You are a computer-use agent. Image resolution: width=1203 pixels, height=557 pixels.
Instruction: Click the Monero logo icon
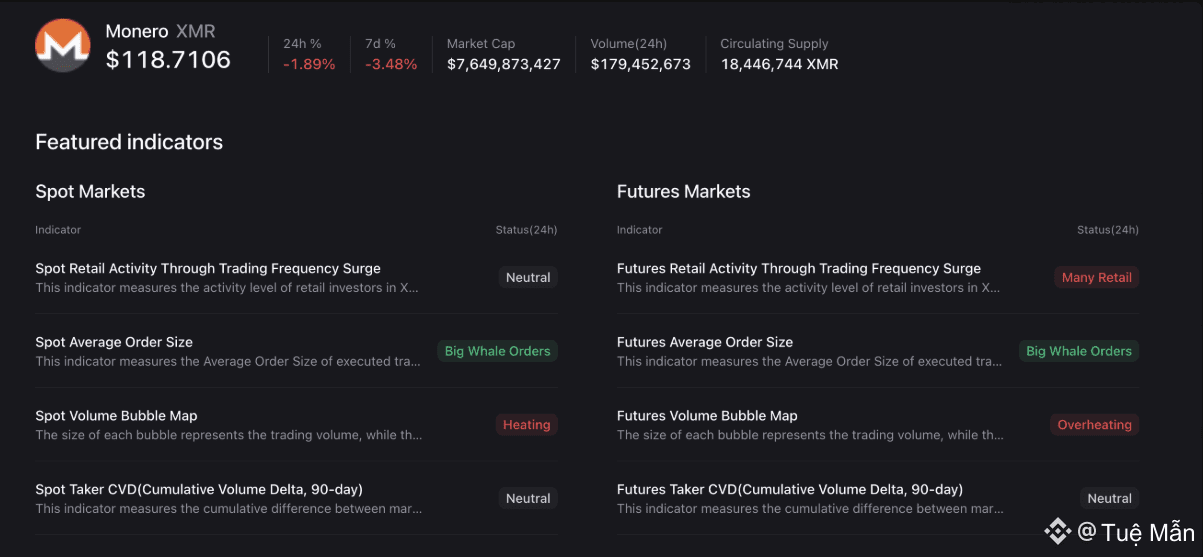[x=63, y=45]
